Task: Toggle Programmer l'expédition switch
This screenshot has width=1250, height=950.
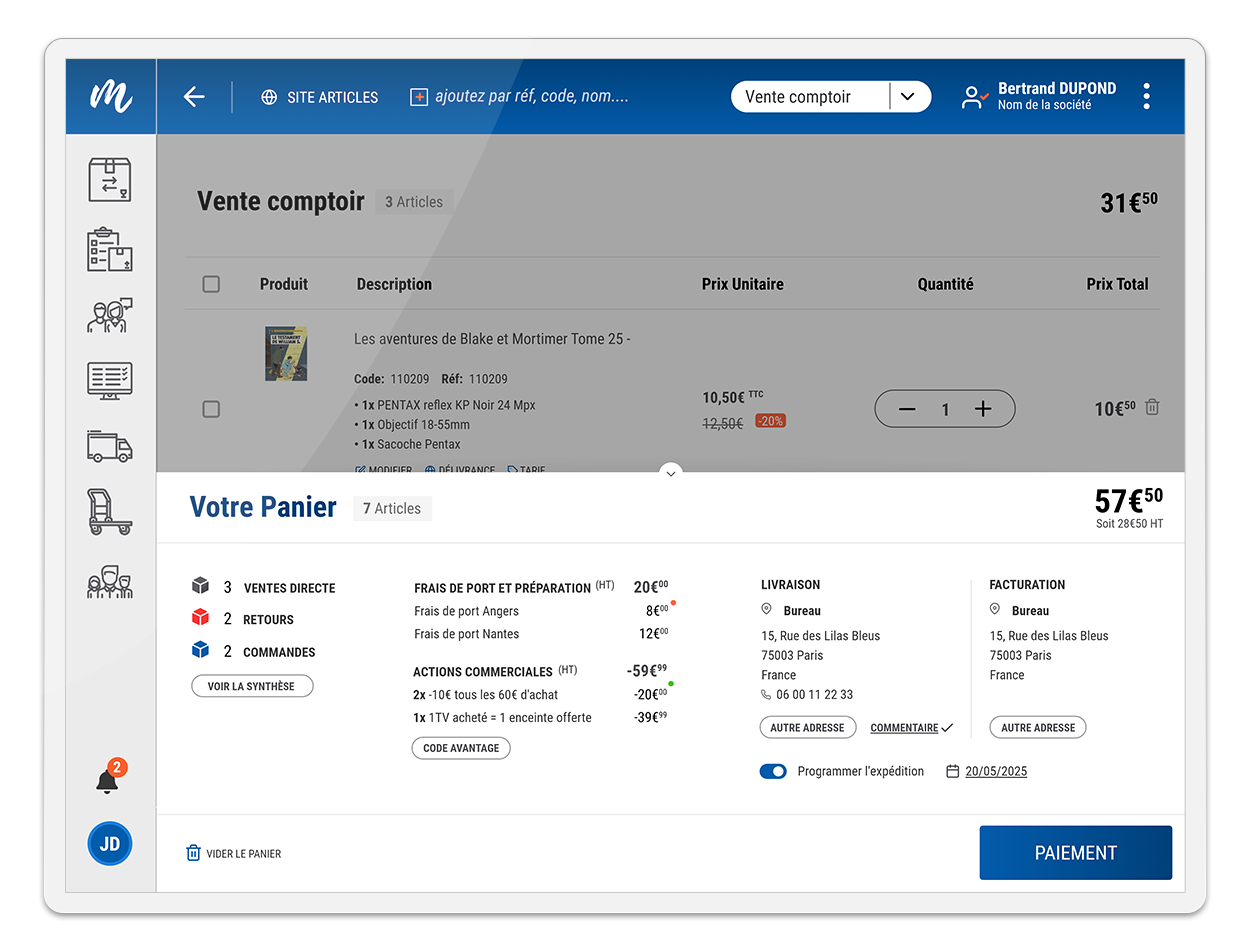Action: (x=773, y=772)
